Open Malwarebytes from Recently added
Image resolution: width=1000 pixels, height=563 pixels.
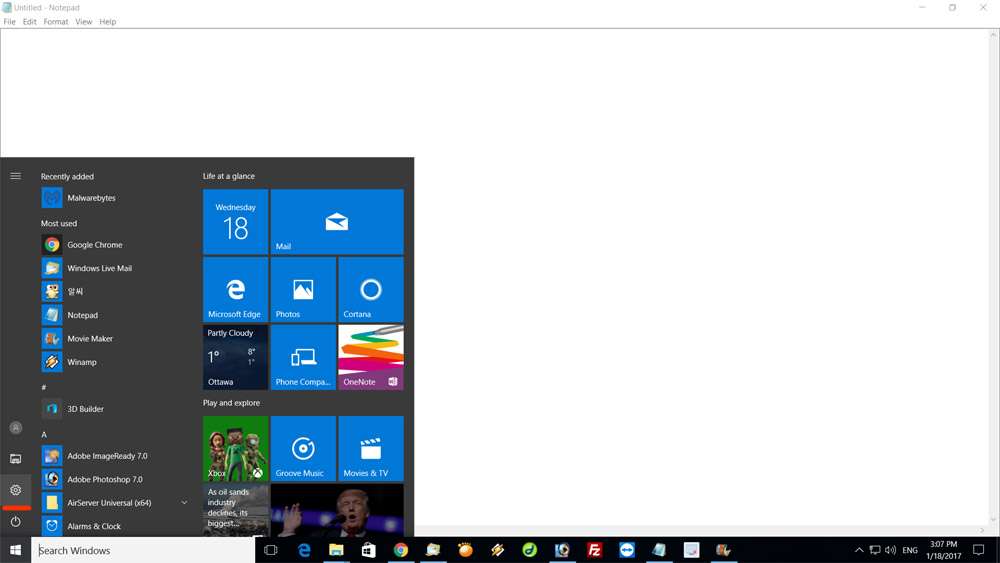coord(113,198)
